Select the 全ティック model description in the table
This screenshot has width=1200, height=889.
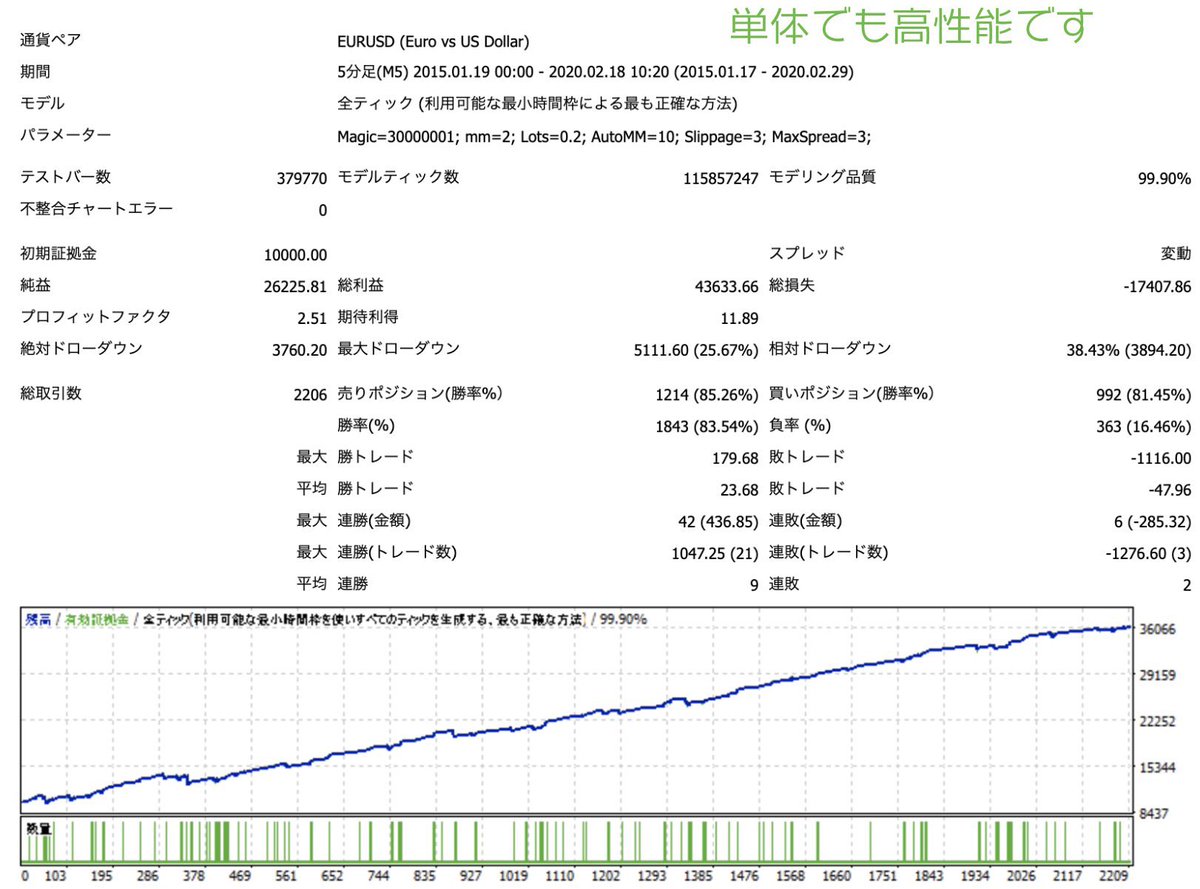click(x=535, y=104)
